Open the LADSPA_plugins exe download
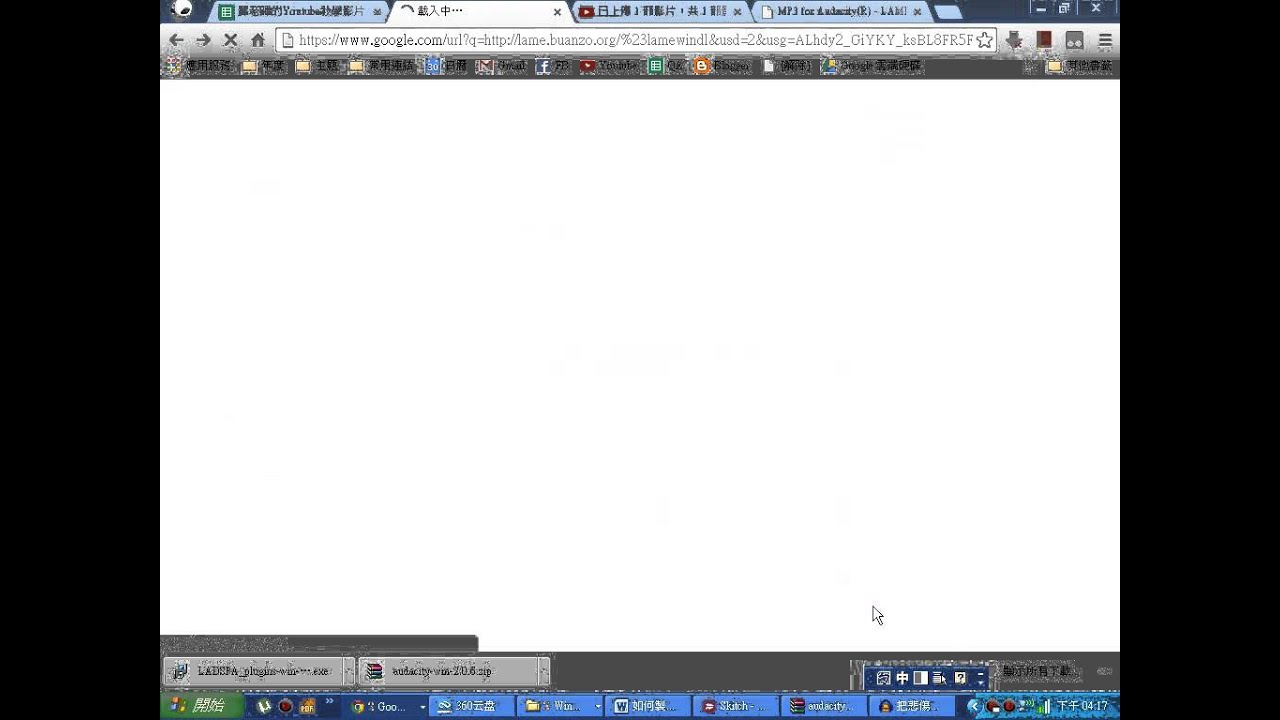Image resolution: width=1280 pixels, height=720 pixels. click(253, 671)
